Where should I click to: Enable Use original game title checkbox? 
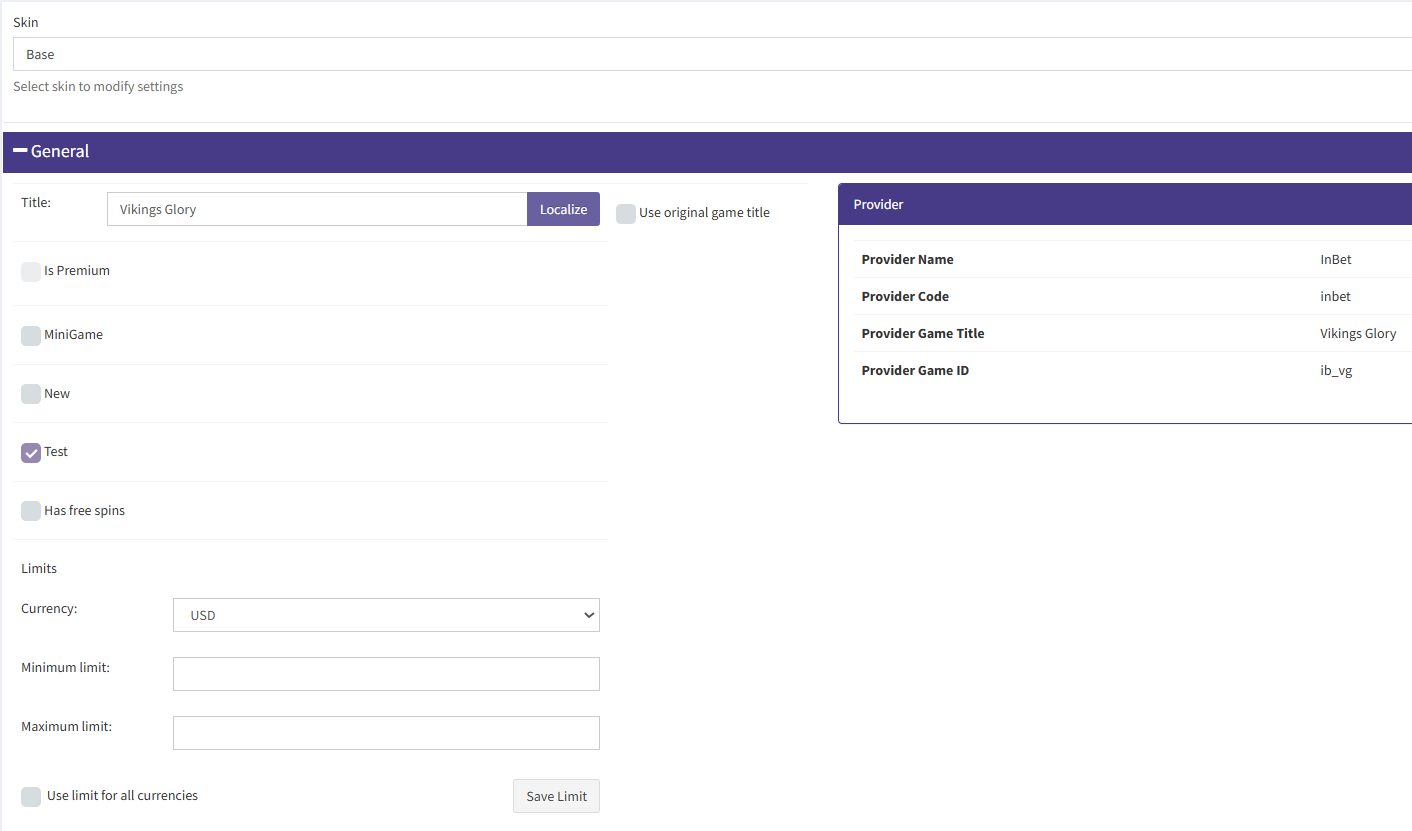[x=626, y=213]
